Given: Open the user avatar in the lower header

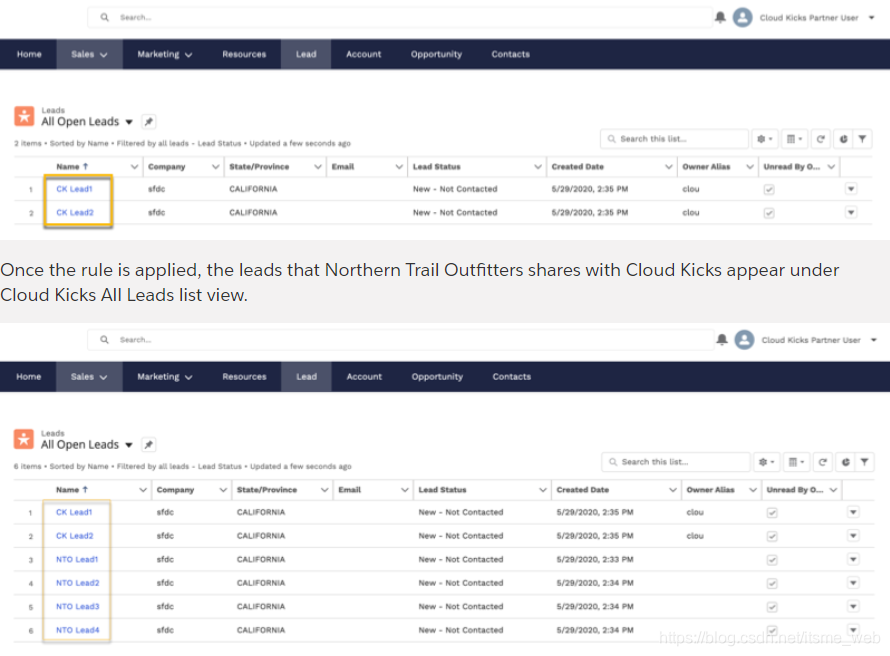Looking at the screenshot, I should point(744,340).
